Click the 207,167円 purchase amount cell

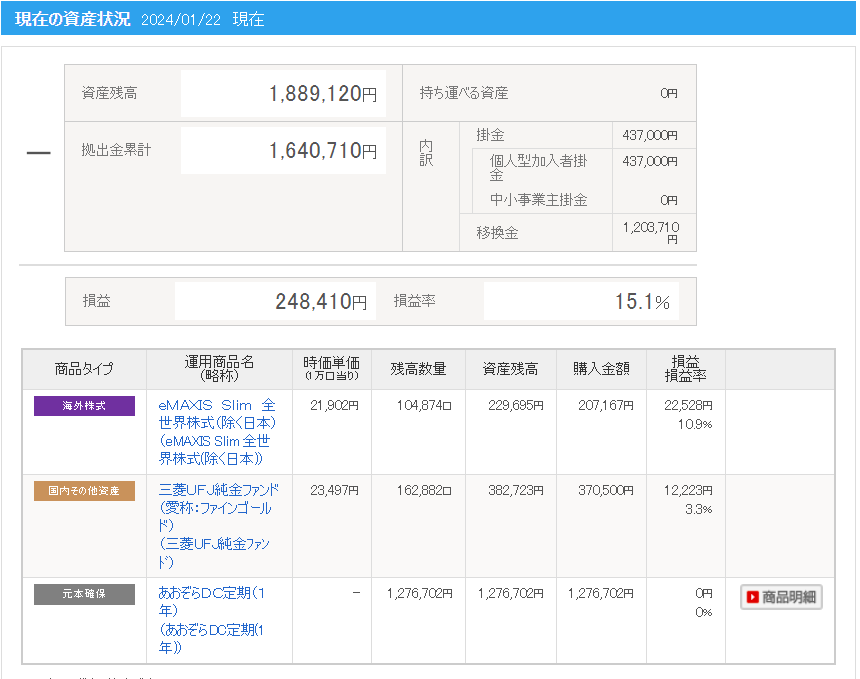606,405
